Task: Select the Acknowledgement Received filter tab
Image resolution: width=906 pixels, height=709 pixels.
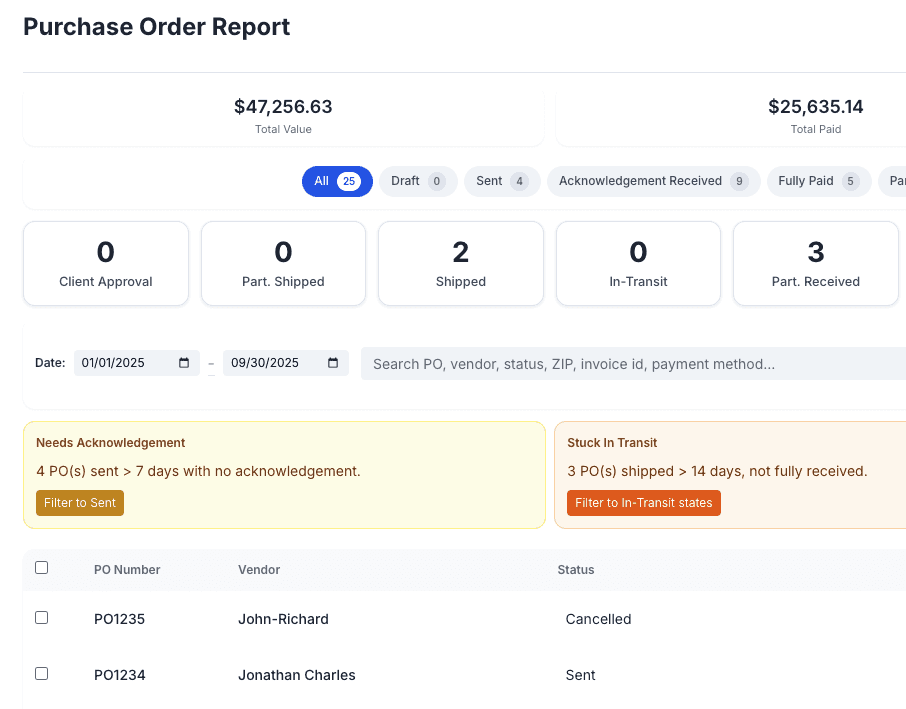Action: click(x=653, y=181)
